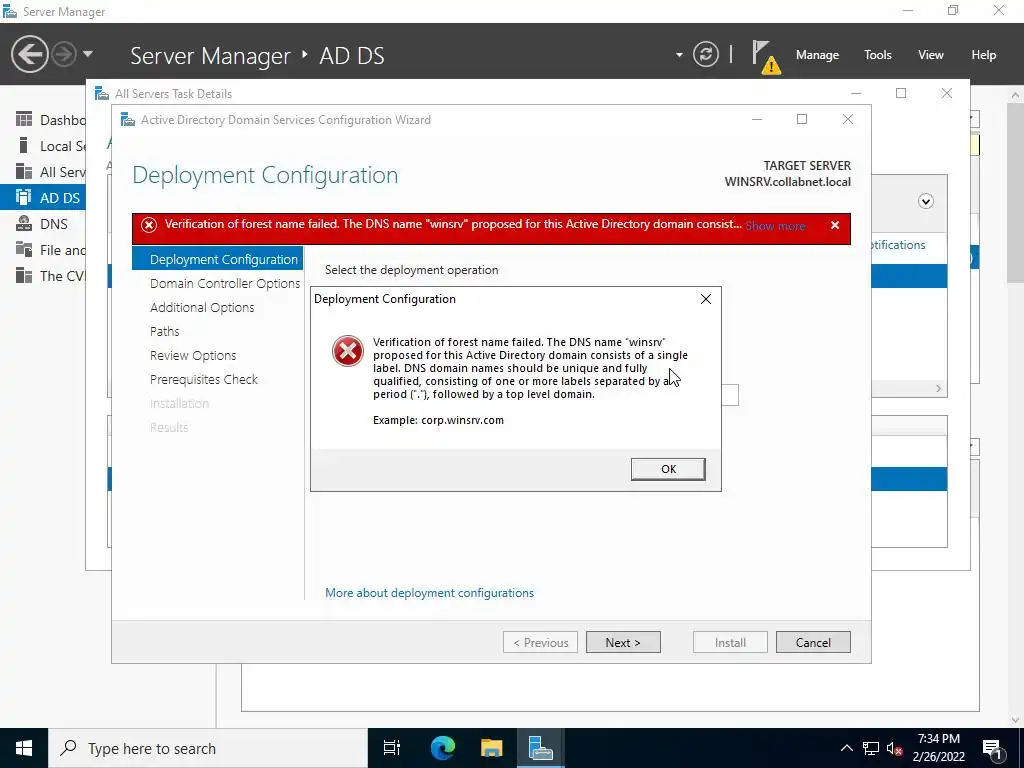Go back using Server Manager back arrow

tap(29, 54)
